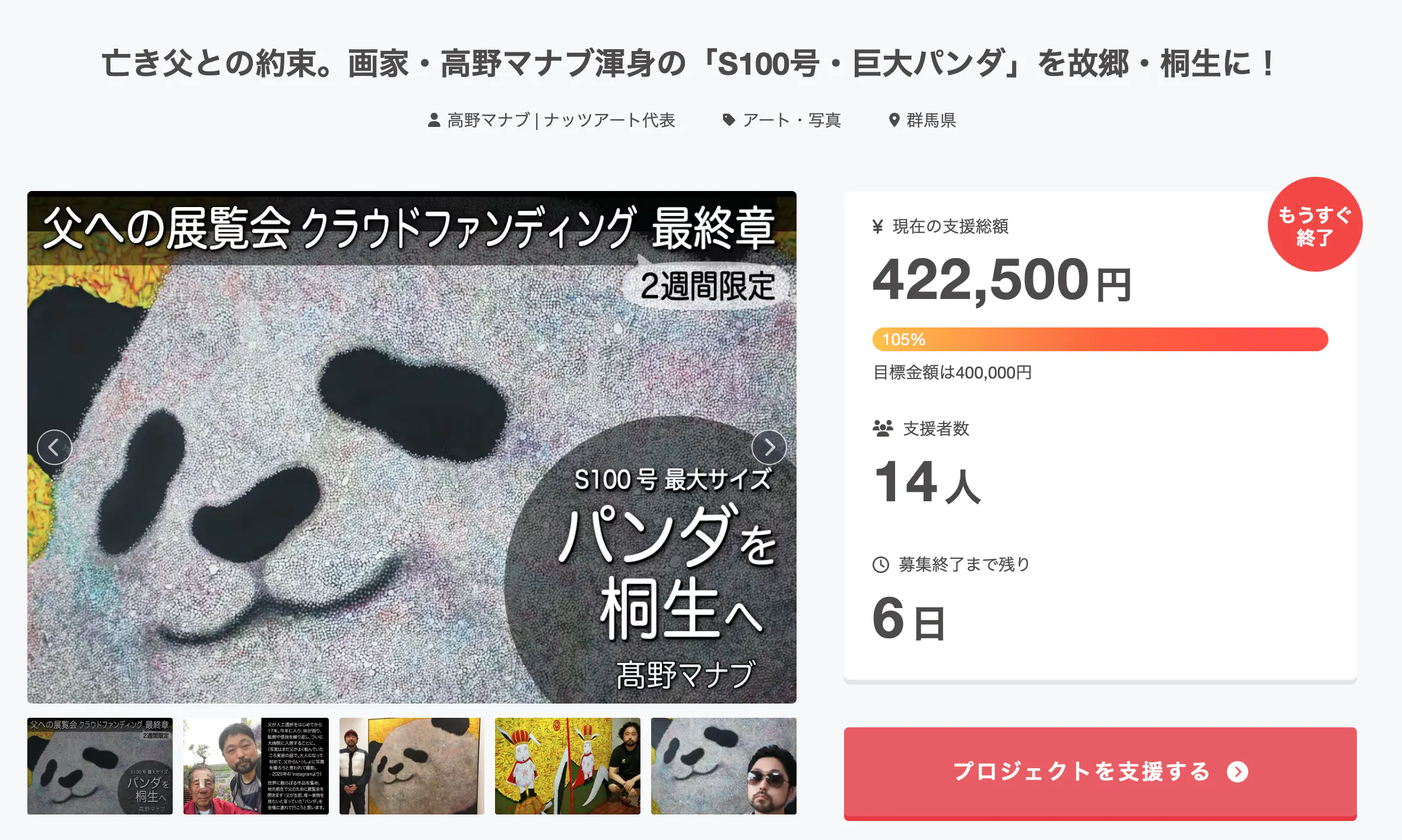The width and height of the screenshot is (1402, 840).
Task: Click the arrow circle icon in support button
Action: [1238, 772]
